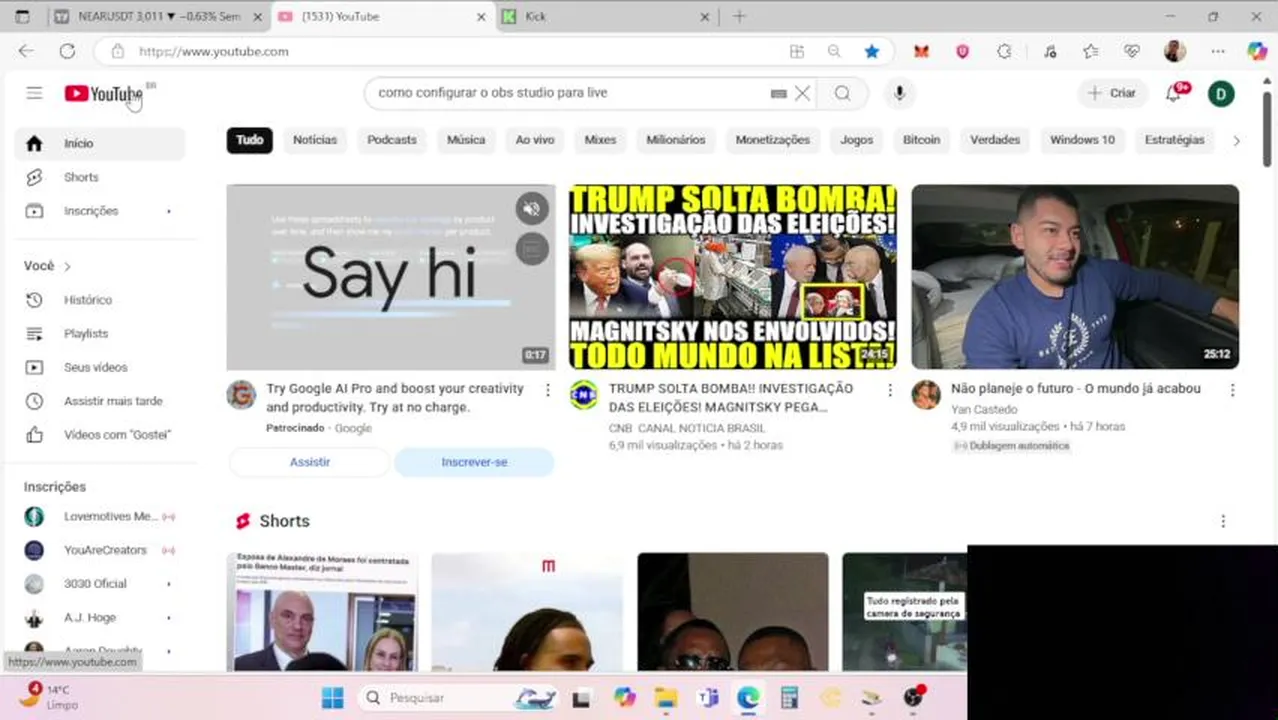
Task: Click the YouTube logo
Action: click(x=104, y=93)
